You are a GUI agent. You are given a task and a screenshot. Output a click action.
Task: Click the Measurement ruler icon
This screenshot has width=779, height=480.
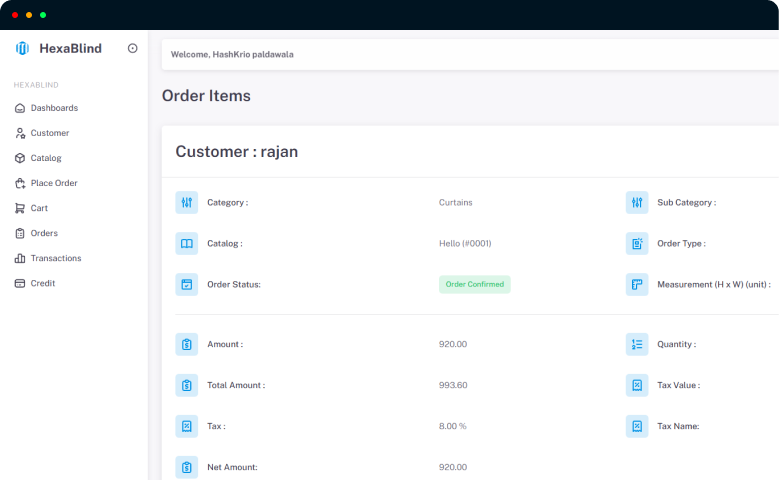tap(637, 284)
